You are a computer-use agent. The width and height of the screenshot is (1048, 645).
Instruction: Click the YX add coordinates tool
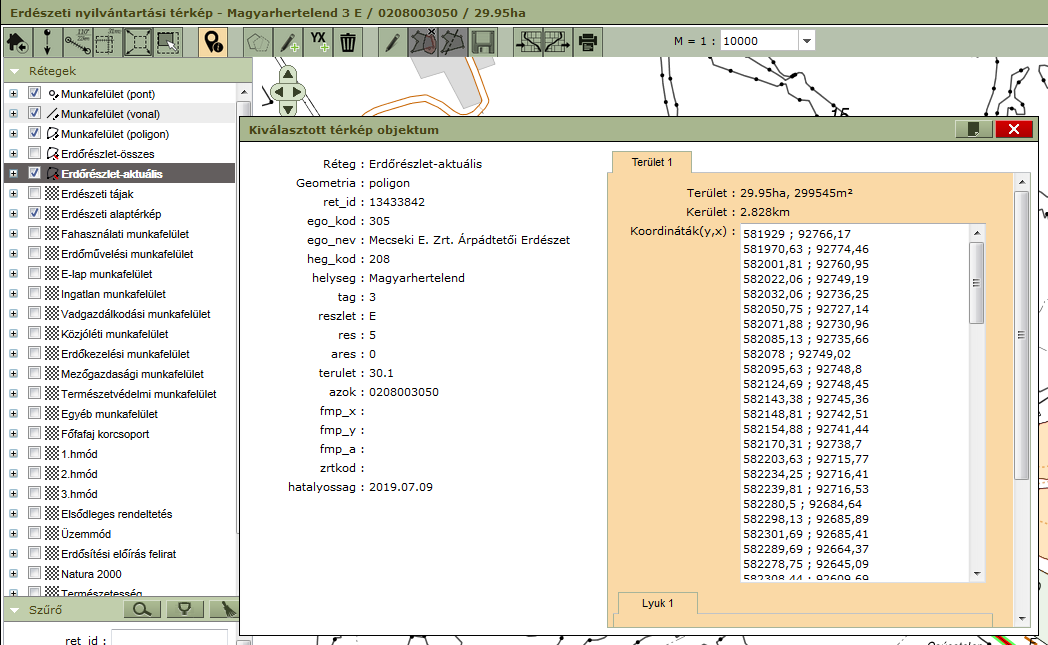(x=319, y=42)
